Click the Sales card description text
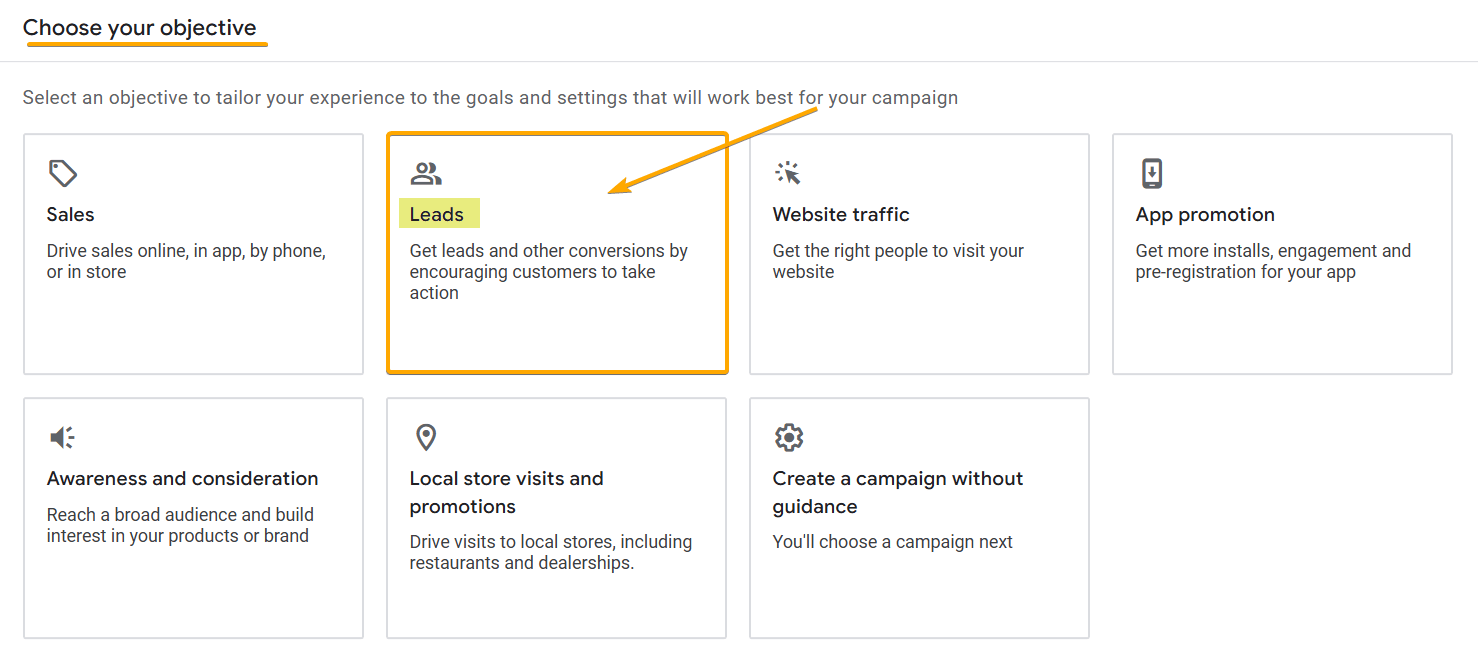 click(186, 261)
